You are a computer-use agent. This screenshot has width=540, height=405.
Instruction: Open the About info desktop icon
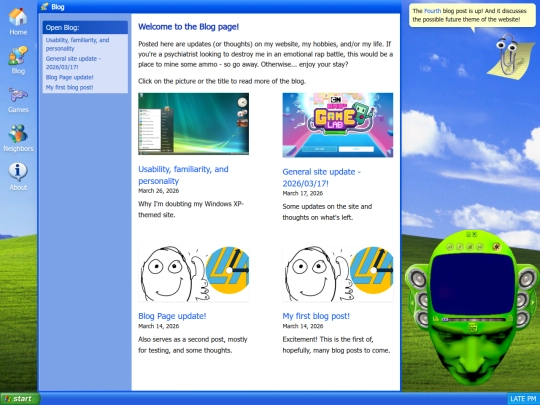tap(18, 177)
